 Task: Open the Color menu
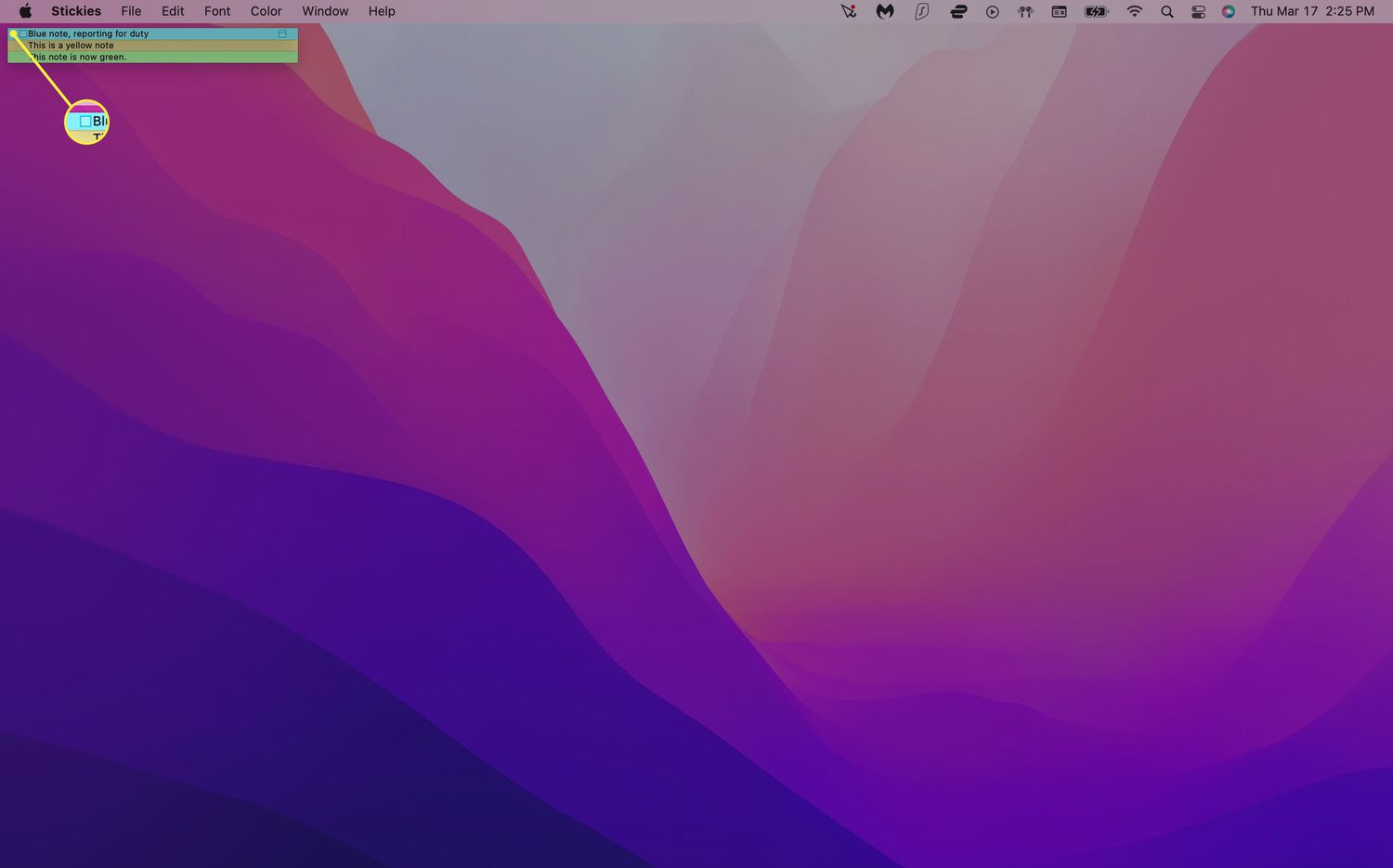266,11
